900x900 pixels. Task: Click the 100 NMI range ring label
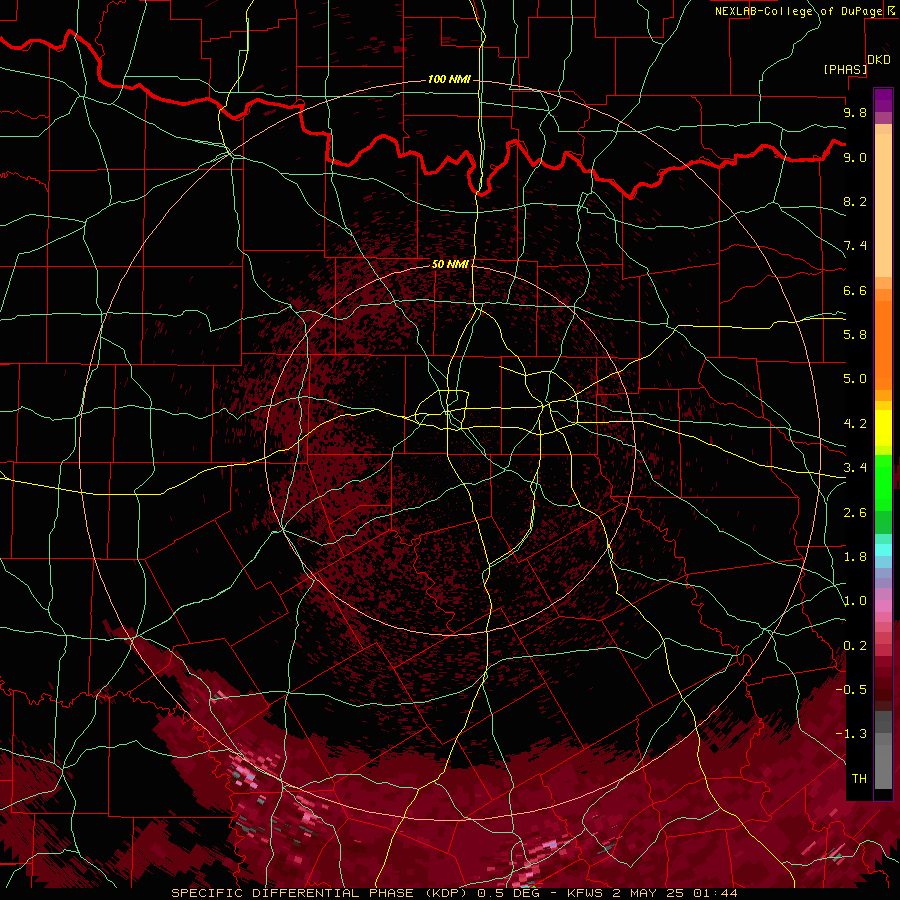tap(449, 79)
